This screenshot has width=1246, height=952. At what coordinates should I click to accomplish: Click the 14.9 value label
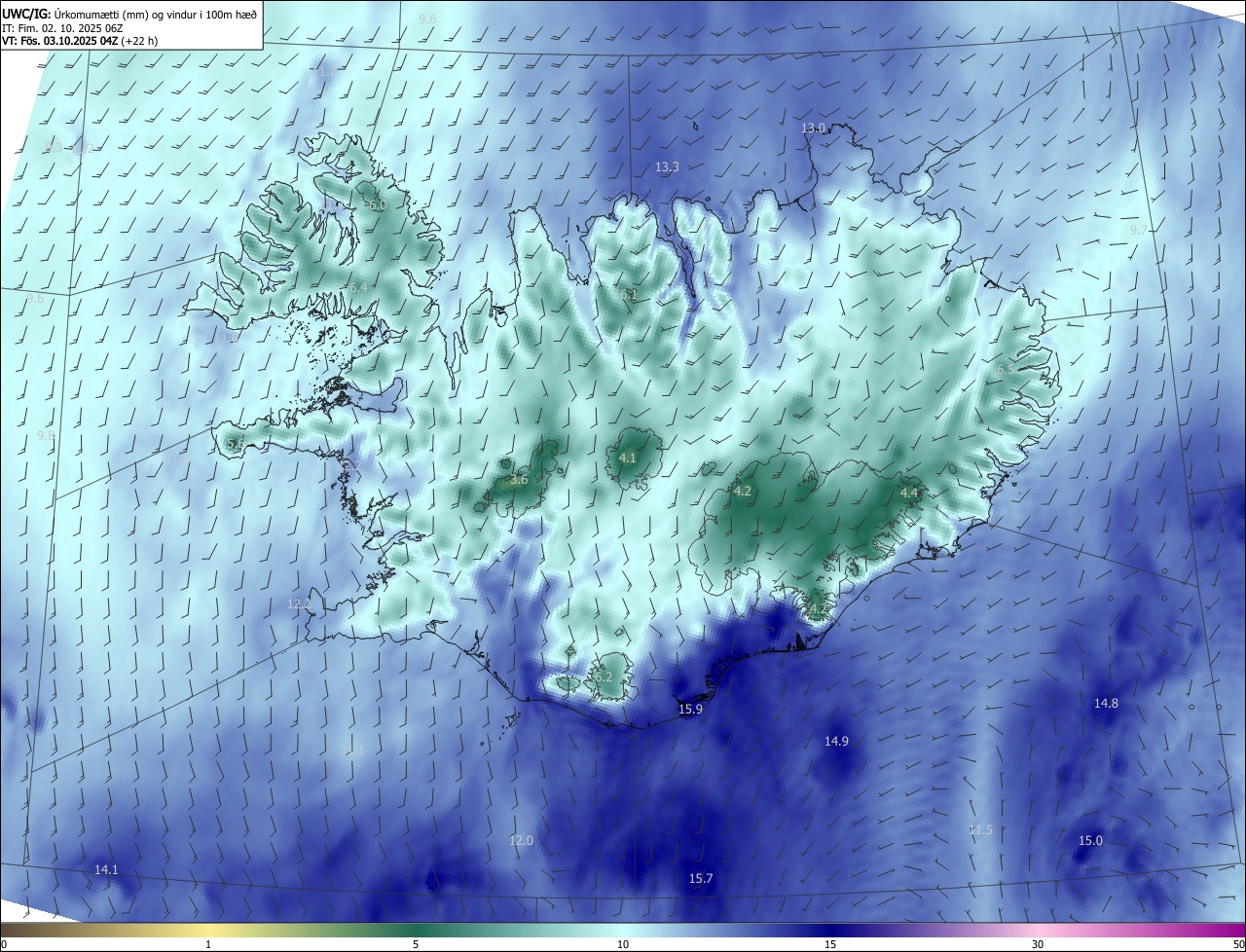pos(836,742)
